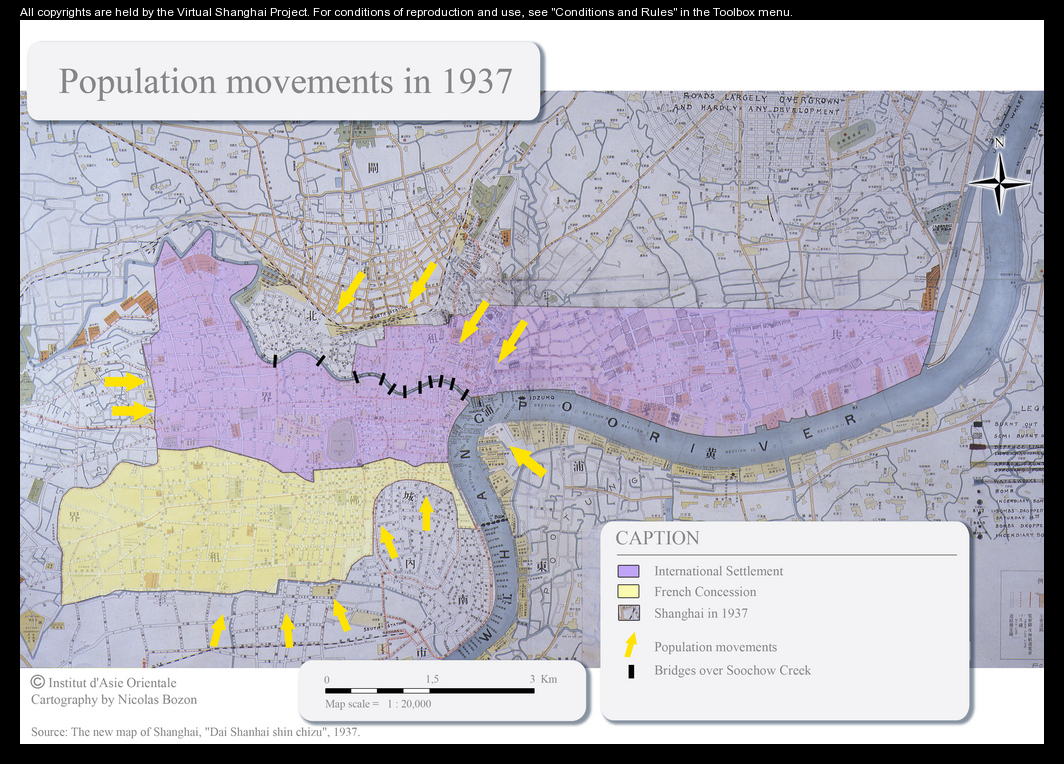Click the 'CAPTION' heading in the legend box

[657, 538]
